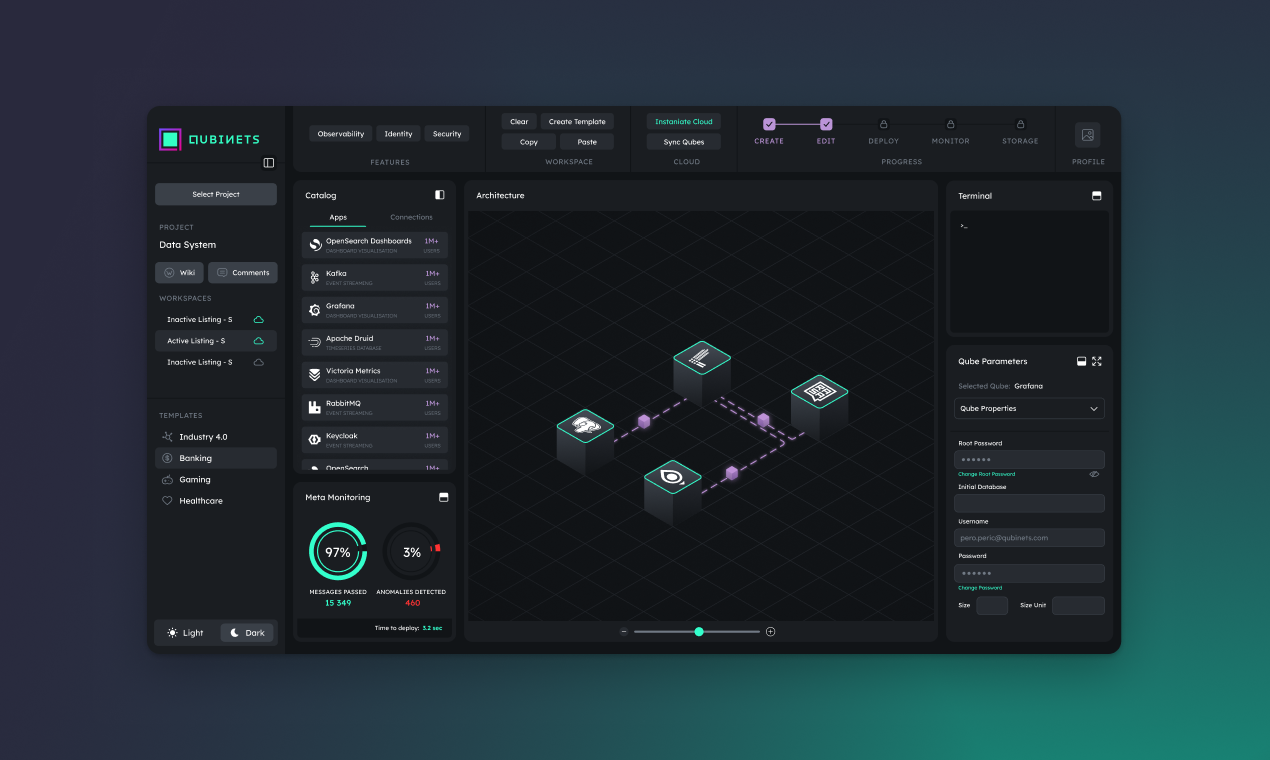This screenshot has height=760, width=1270.
Task: Select the cube with the Druid logo on canvas
Action: 702,372
